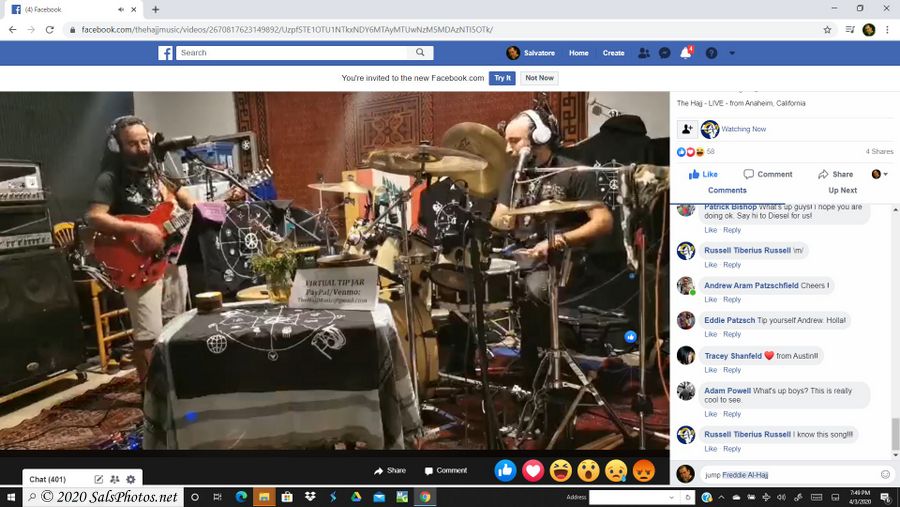The width and height of the screenshot is (900, 507).
Task: Toggle the blue thumbs-up reaction below video
Action: click(x=506, y=470)
